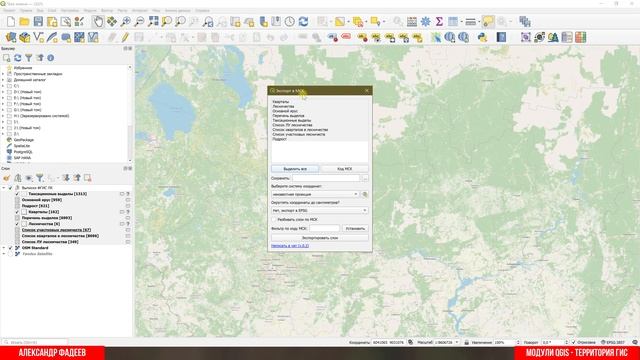Click the Выделить все button

[x=295, y=169]
